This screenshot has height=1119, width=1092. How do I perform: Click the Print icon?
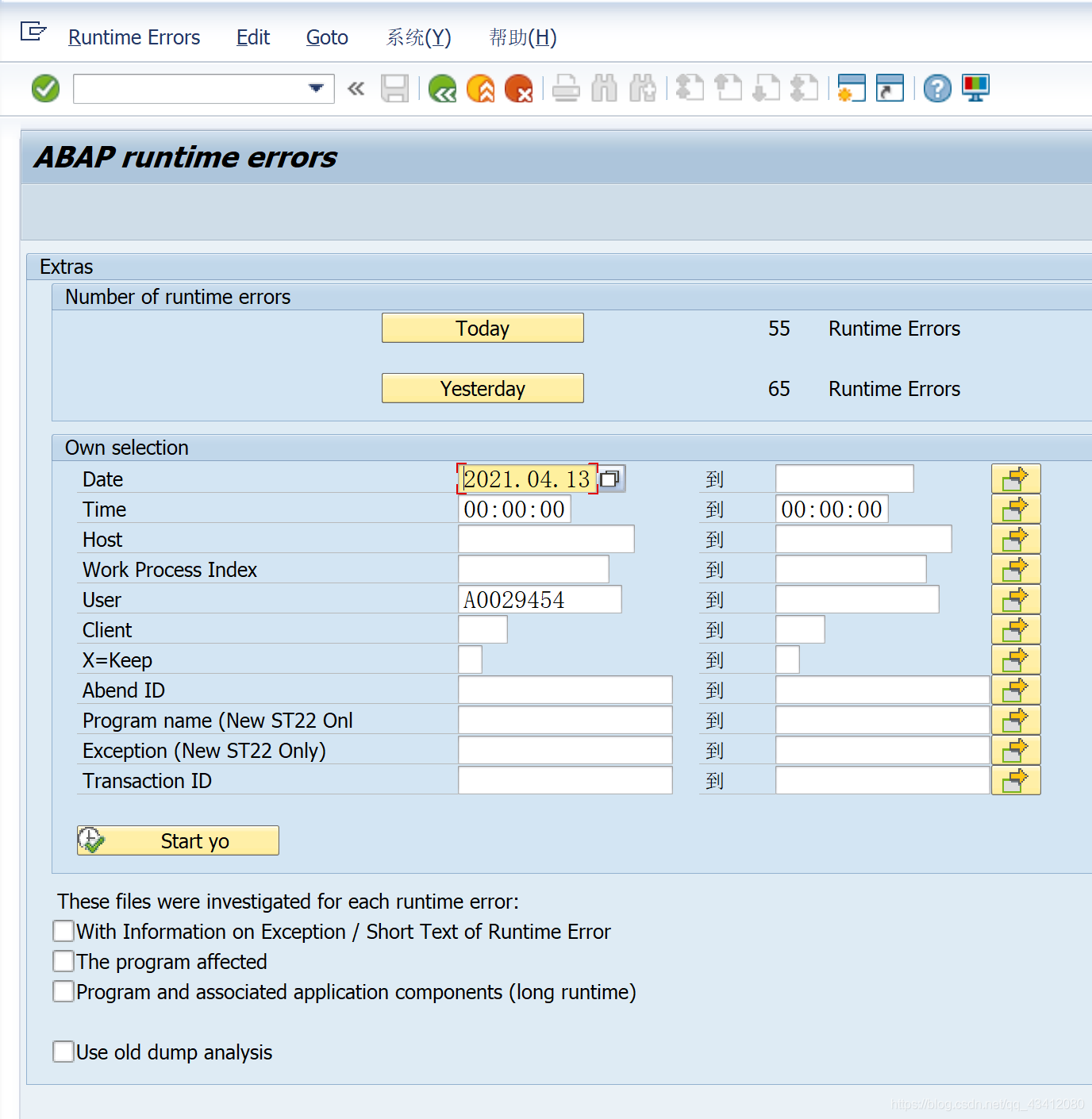[566, 88]
